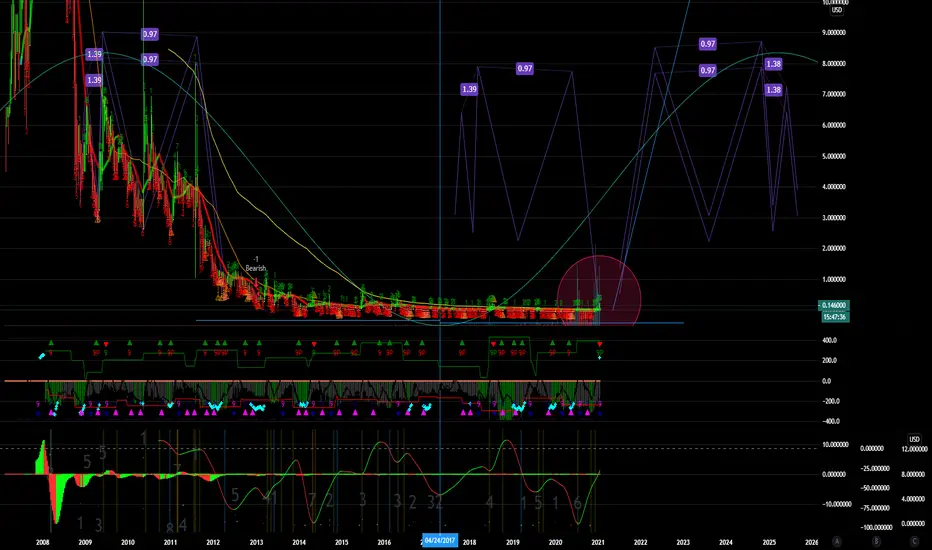This screenshot has height=550, width=932.
Task: Click the 4.000000 value on the far-right scale
Action: (x=913, y=499)
